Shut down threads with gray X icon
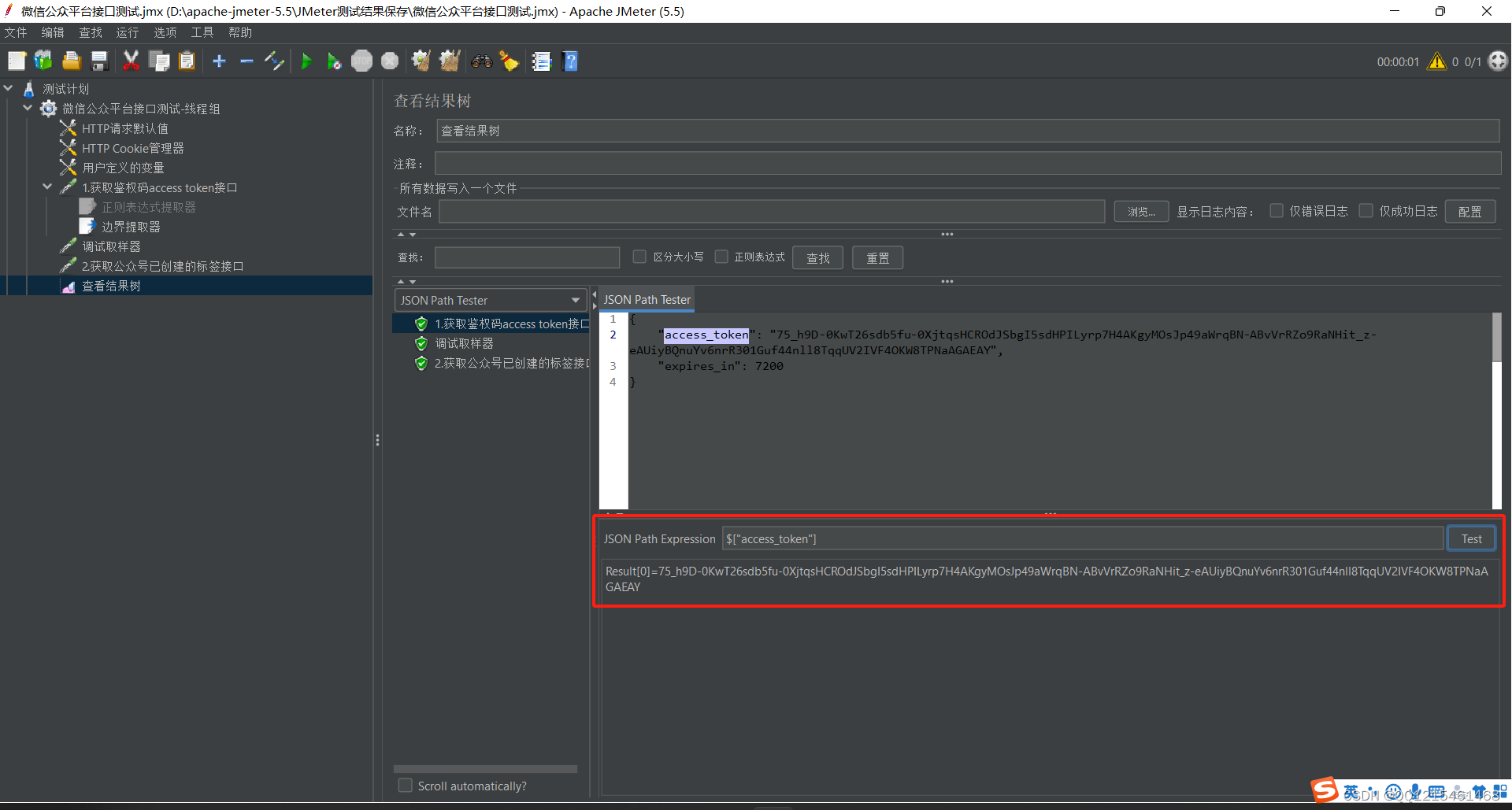The width and height of the screenshot is (1512, 810). pyautogui.click(x=390, y=61)
